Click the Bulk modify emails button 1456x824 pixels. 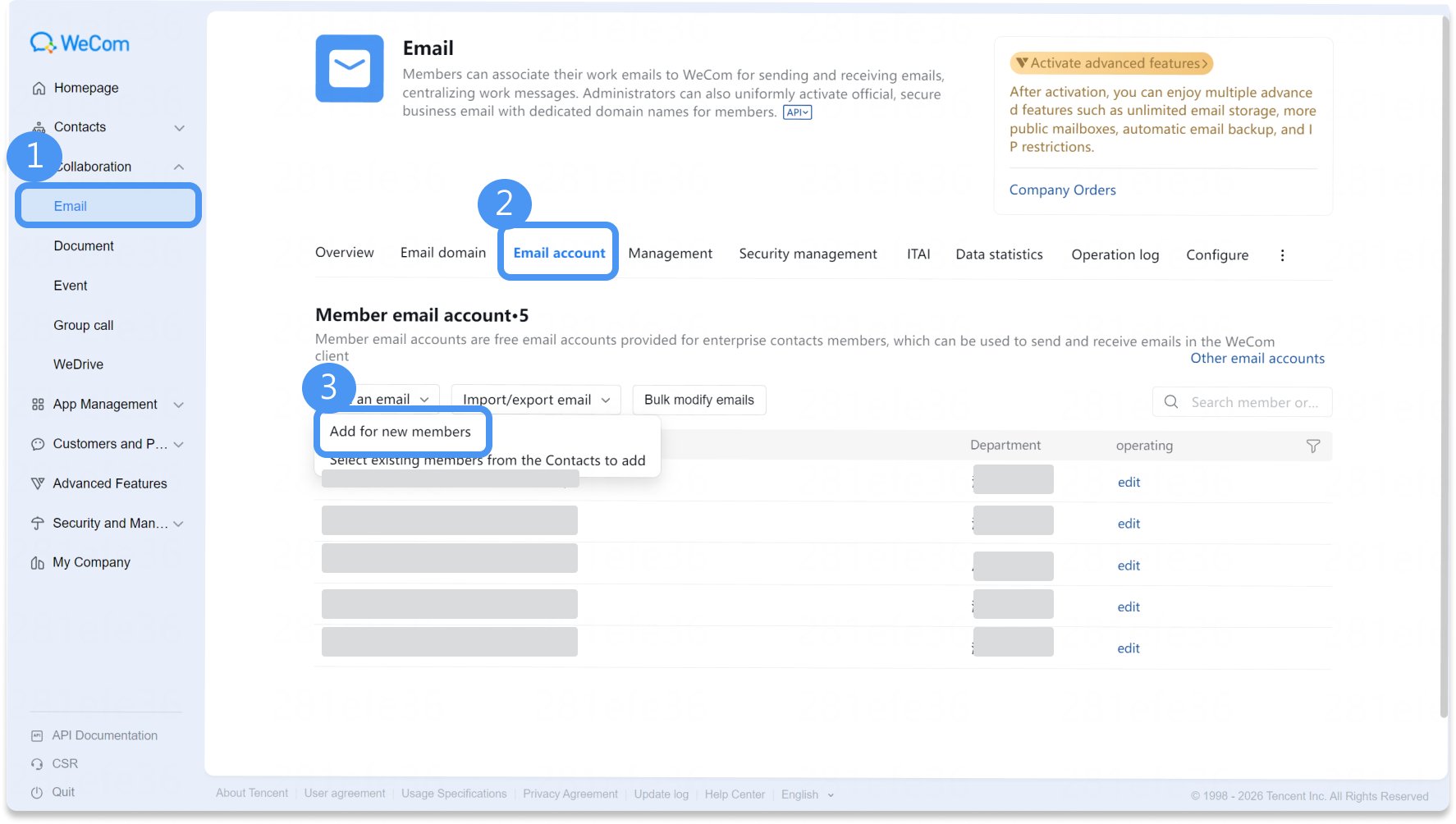[x=699, y=400]
